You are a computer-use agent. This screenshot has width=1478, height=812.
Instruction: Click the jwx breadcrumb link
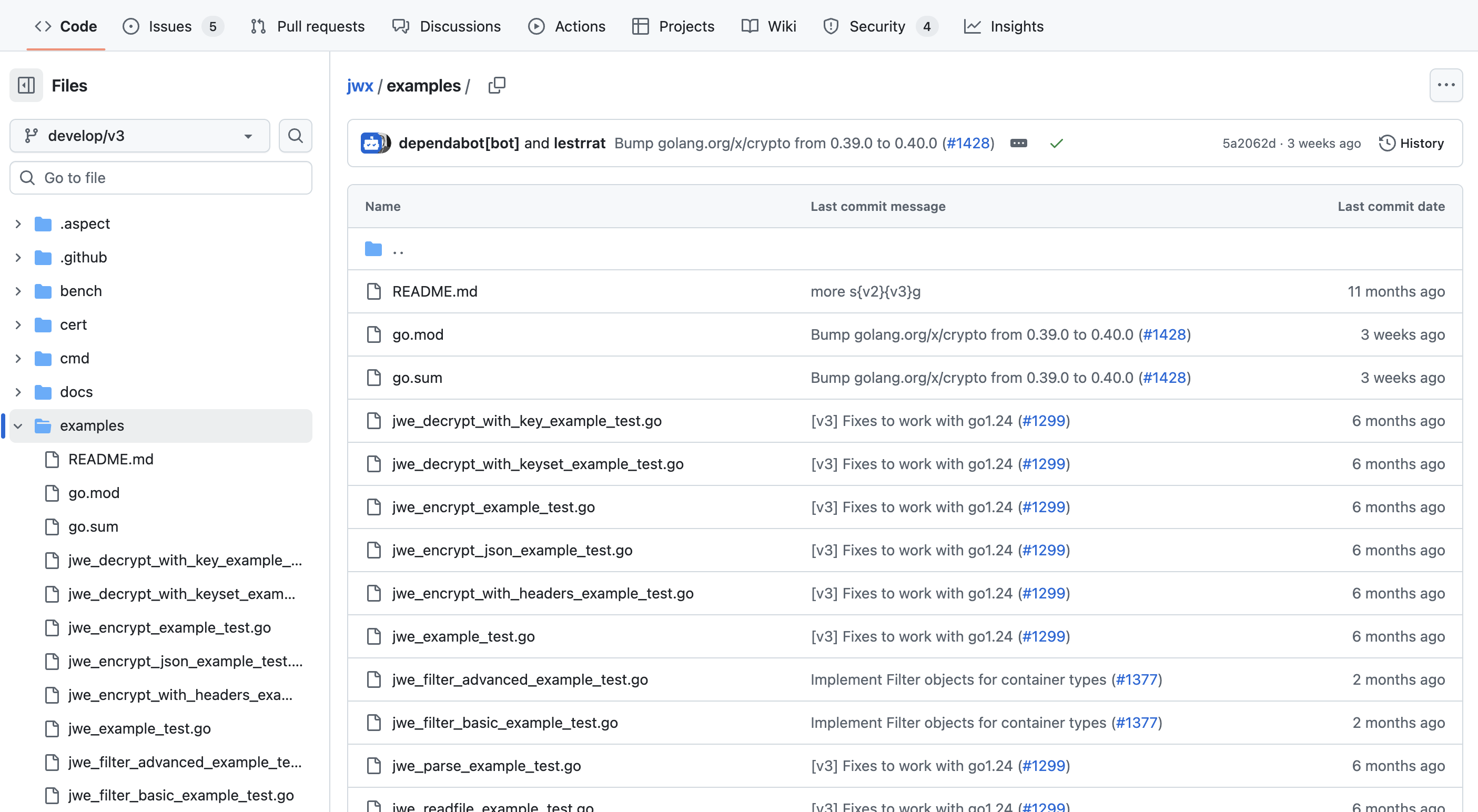pyautogui.click(x=360, y=86)
